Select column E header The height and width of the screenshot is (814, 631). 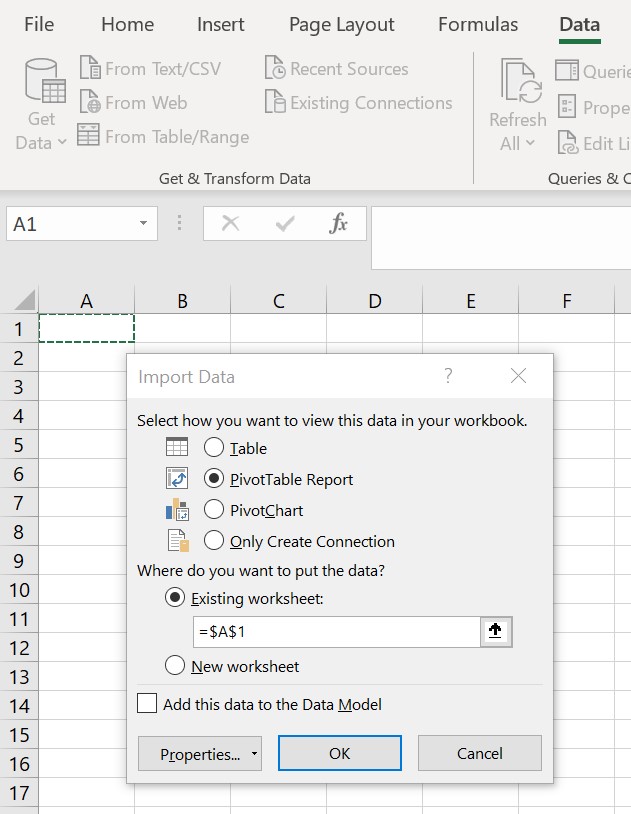click(x=471, y=301)
